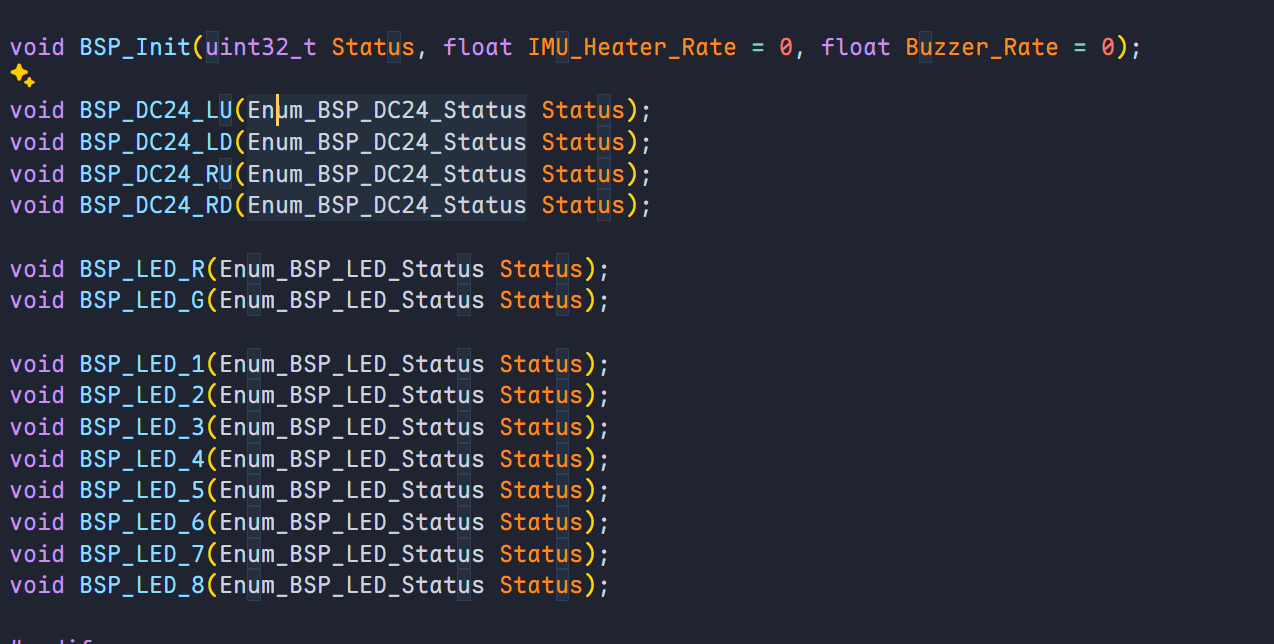Click the BSP_LED_4 function name
This screenshot has height=644, width=1274.
click(142, 460)
